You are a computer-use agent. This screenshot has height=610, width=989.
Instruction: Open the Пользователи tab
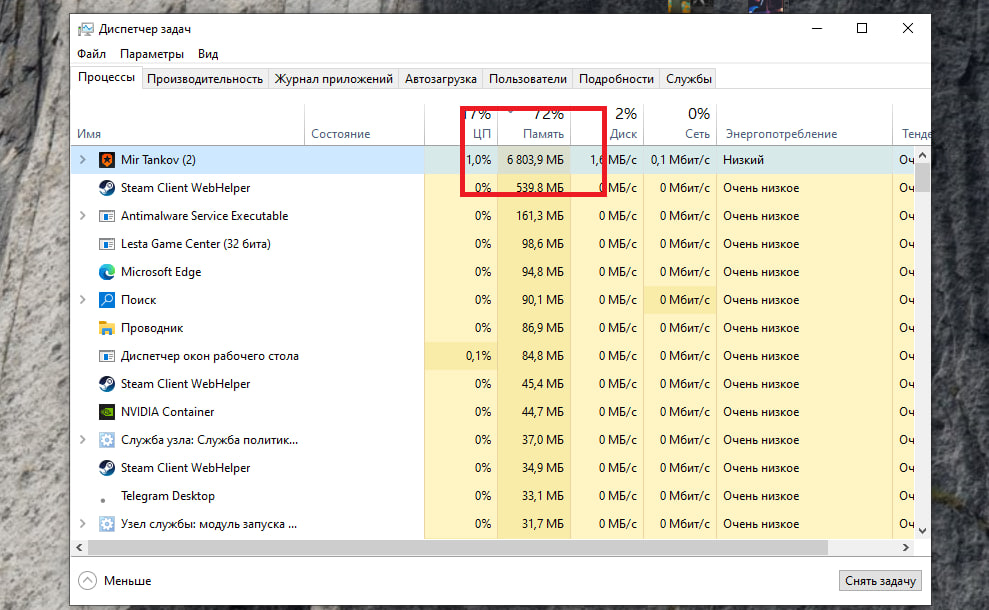coord(528,79)
